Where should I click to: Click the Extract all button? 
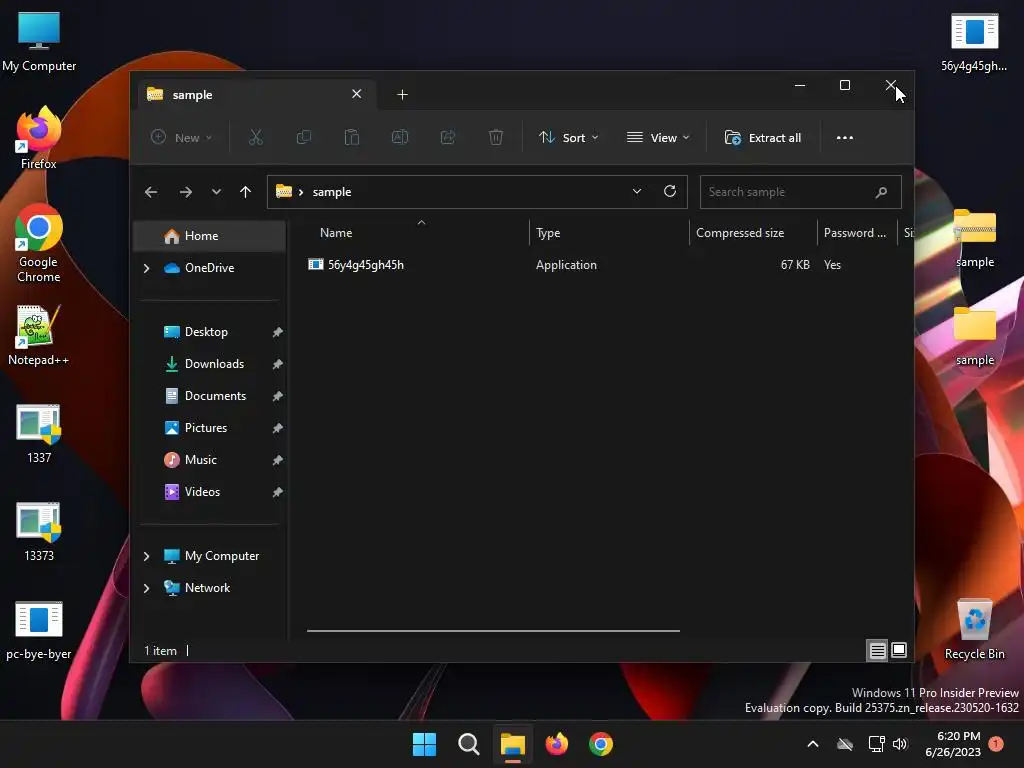click(763, 138)
